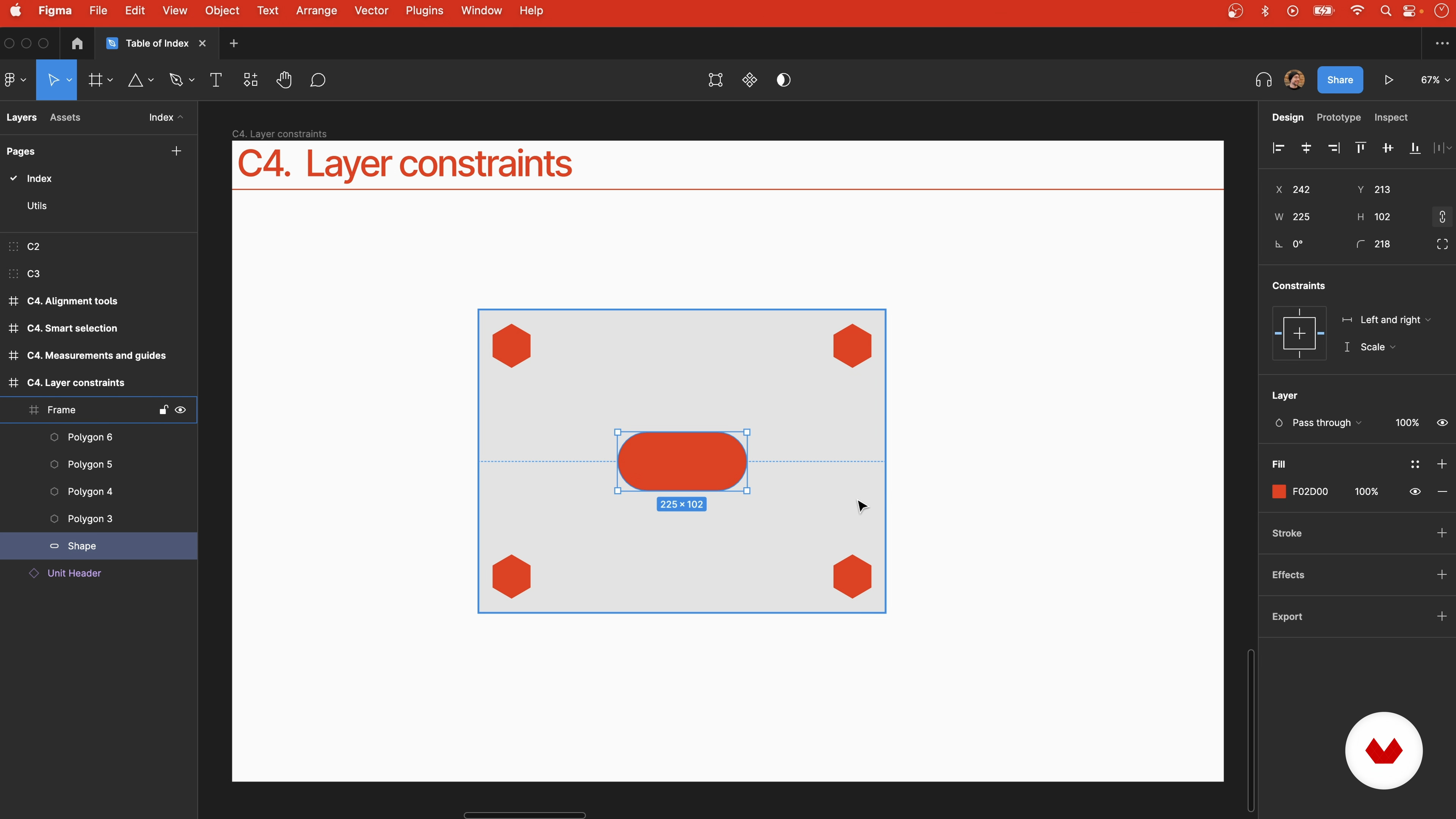Viewport: 1456px width, 819px height.
Task: Open Pass through blend mode dropdown
Action: tap(1327, 423)
